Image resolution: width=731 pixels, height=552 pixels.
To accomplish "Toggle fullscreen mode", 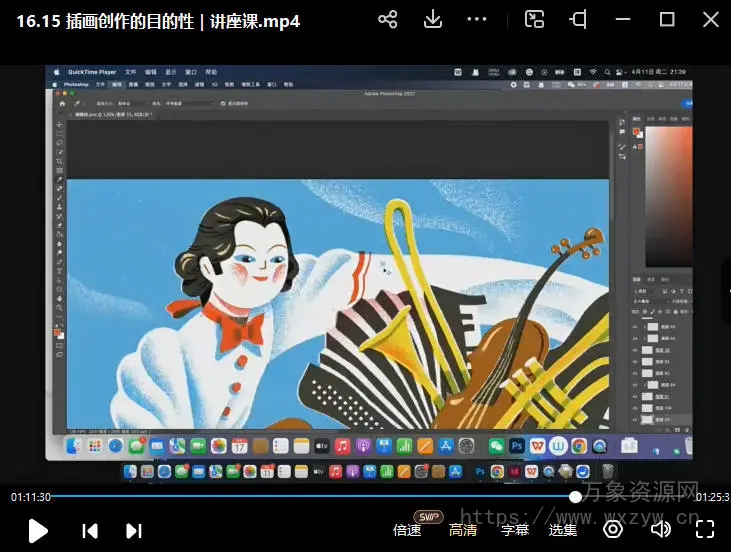I will pos(705,530).
